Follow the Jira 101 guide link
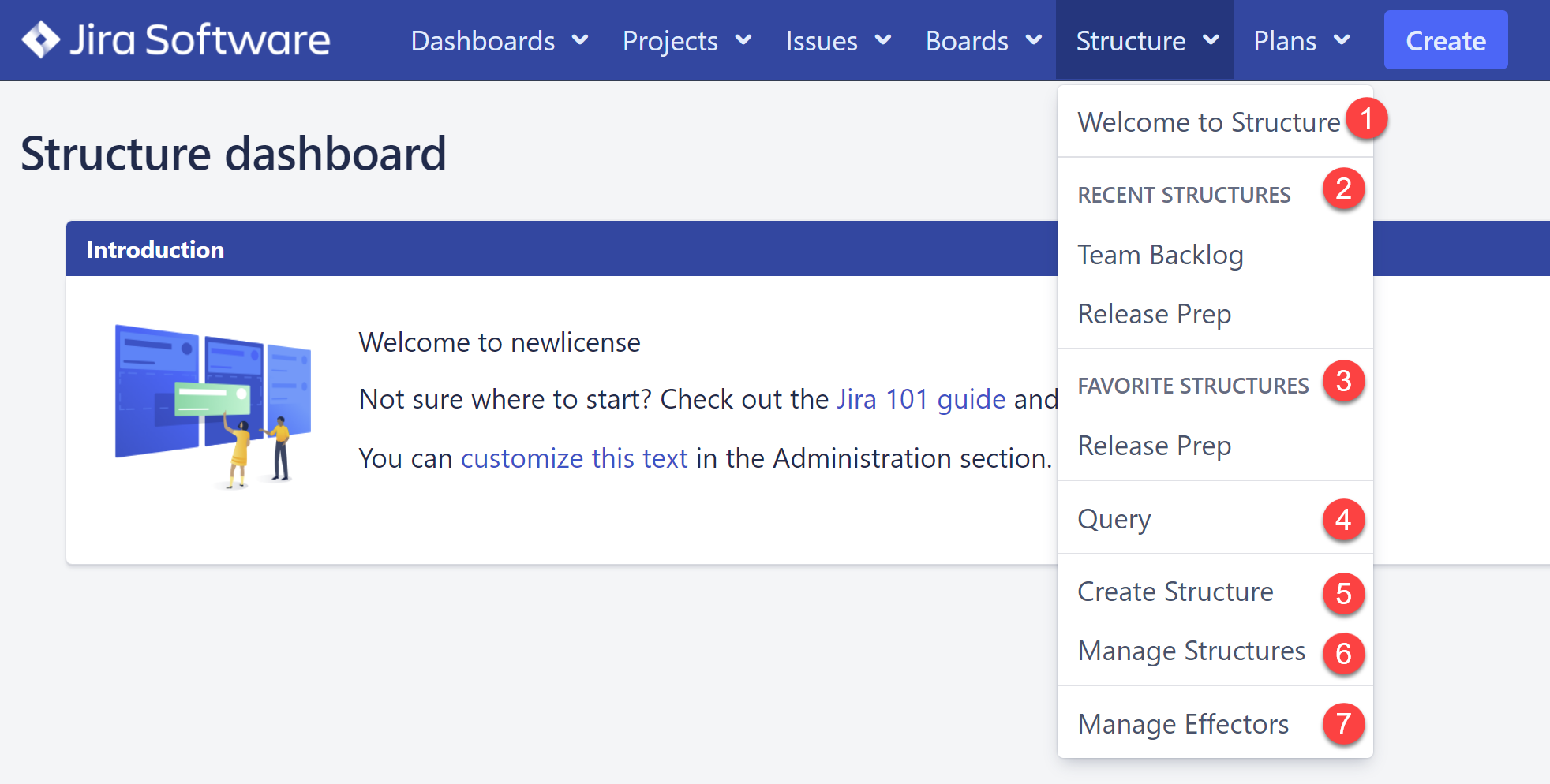 coord(920,399)
